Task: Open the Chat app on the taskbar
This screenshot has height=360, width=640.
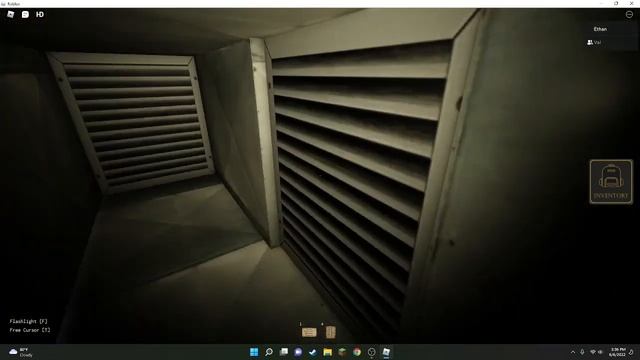Action: pos(298,352)
